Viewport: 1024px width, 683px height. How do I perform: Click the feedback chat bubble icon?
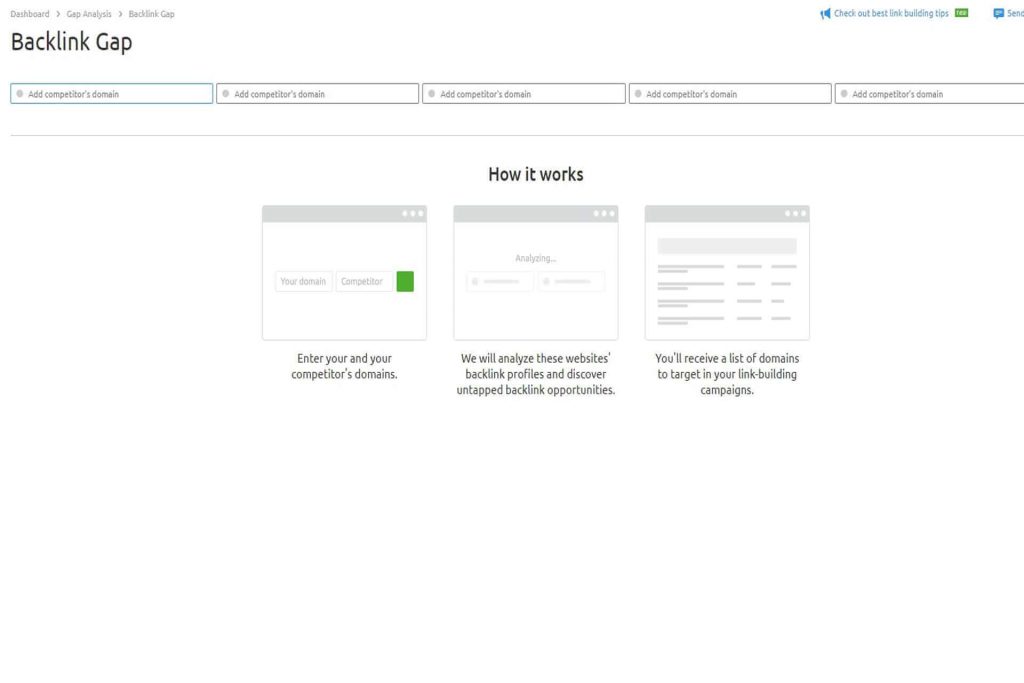999,13
